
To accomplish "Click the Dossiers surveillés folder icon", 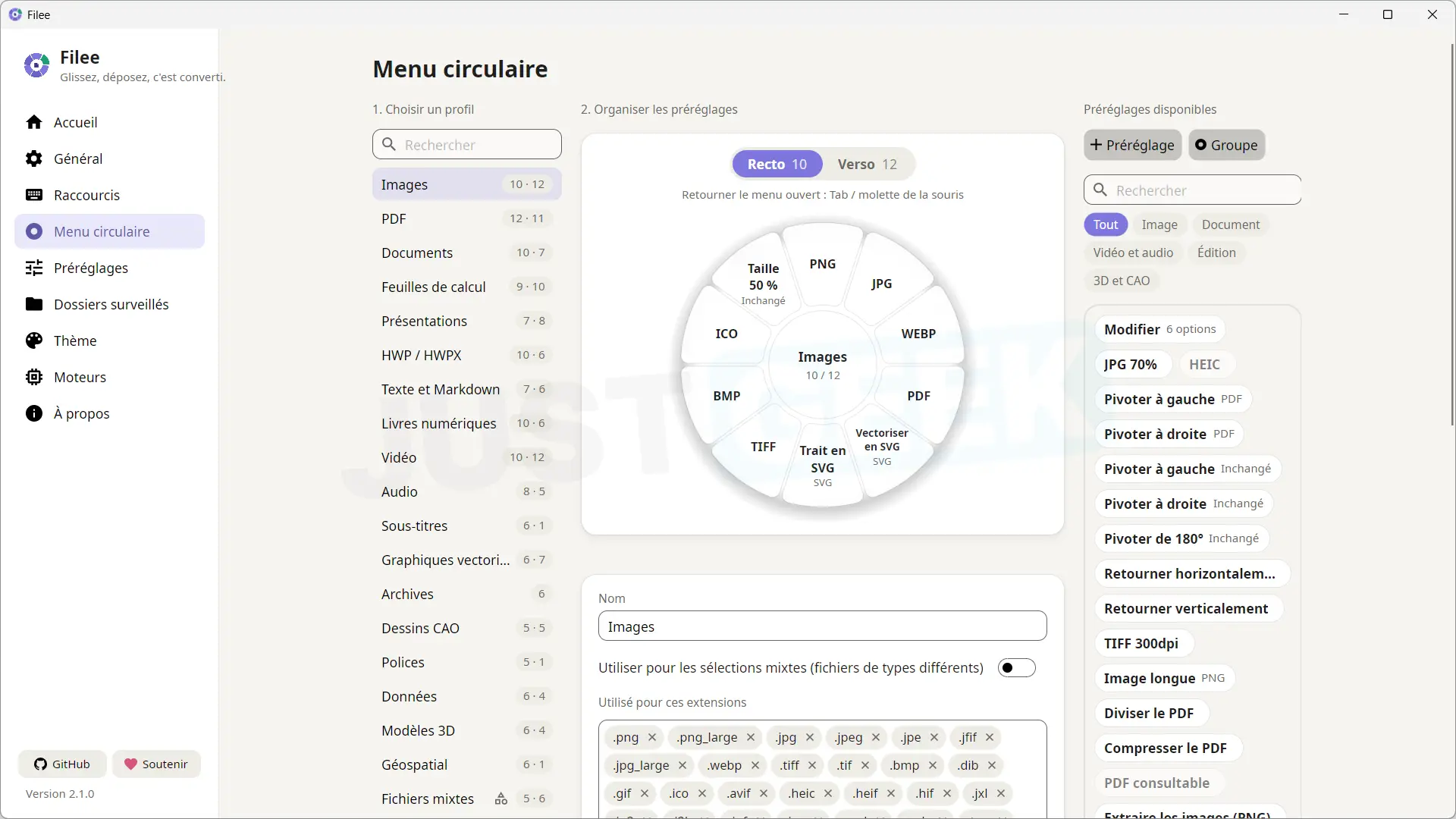I will (34, 304).
